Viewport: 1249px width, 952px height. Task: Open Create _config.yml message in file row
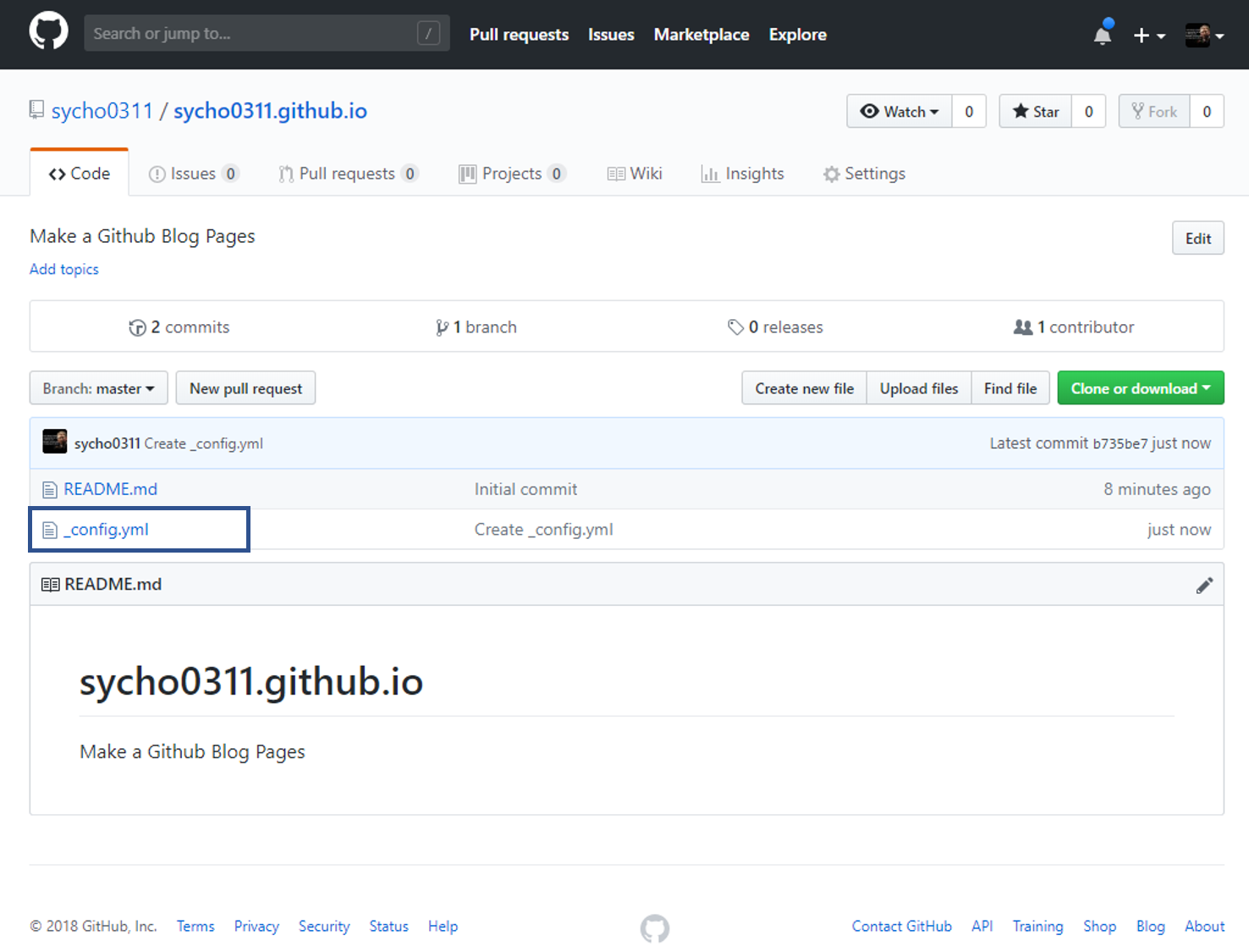(x=544, y=530)
